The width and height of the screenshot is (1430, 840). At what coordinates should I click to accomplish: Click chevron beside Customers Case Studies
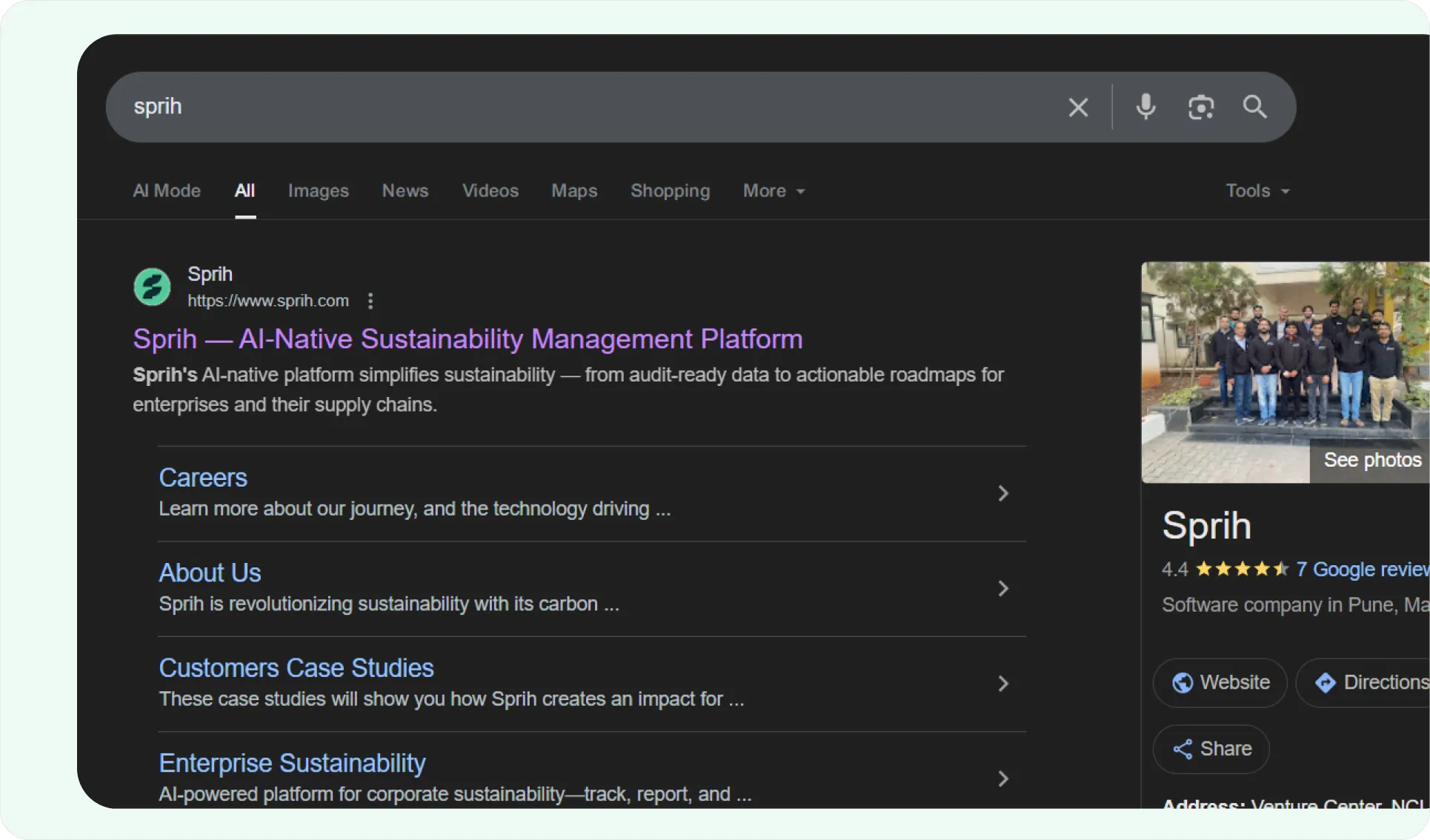pyautogui.click(x=1003, y=684)
